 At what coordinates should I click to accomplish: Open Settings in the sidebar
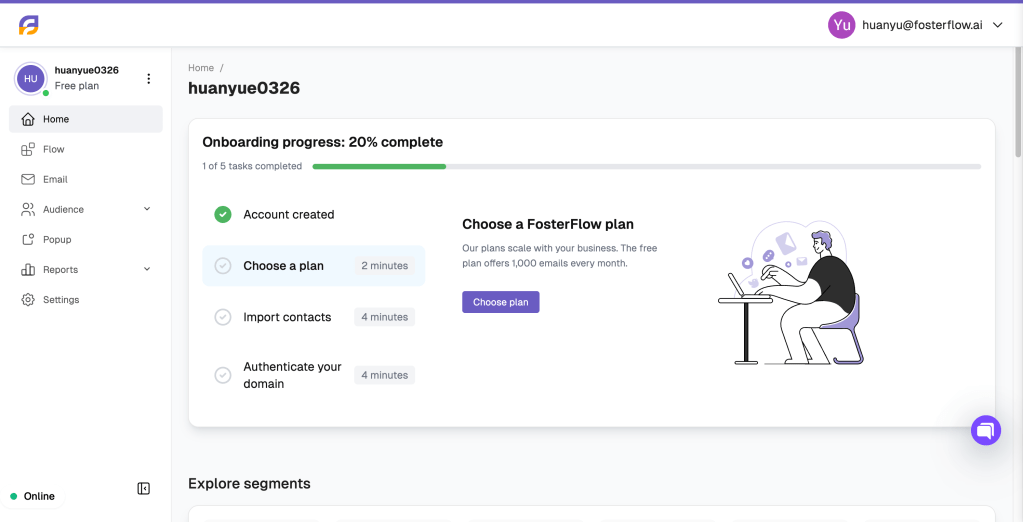(85, 299)
